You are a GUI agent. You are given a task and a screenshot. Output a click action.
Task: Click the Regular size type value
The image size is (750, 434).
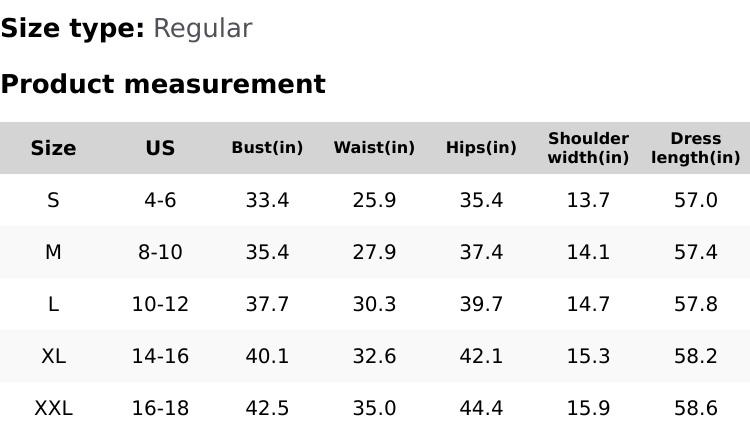[202, 29]
